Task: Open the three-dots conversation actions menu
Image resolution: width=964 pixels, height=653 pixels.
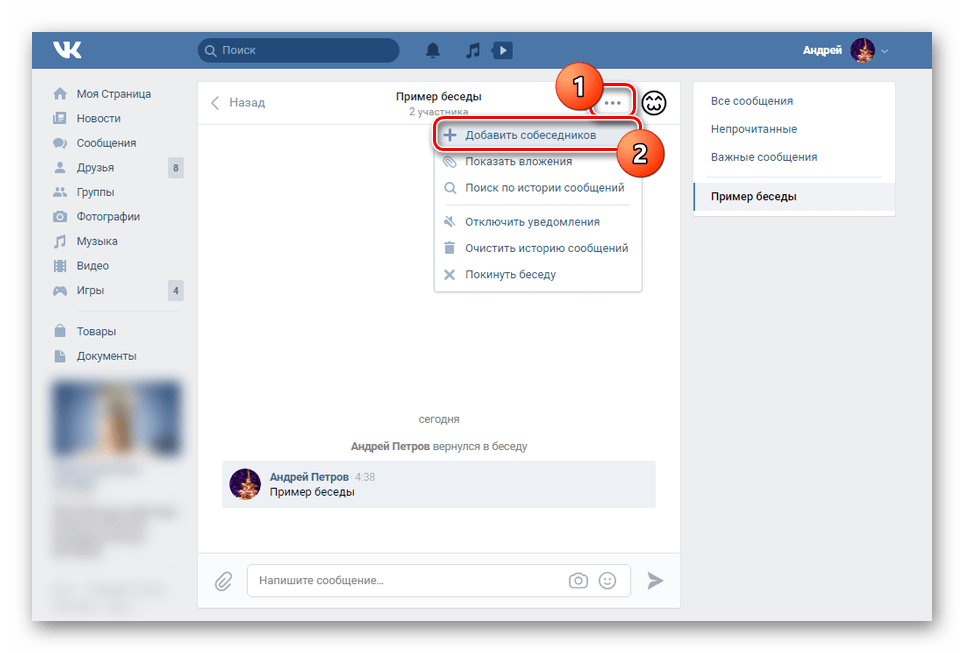Action: click(612, 103)
